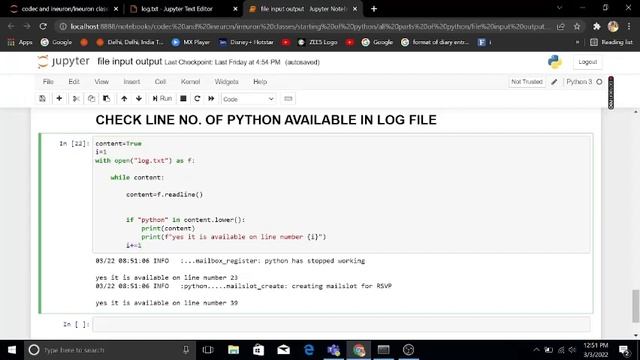Image resolution: width=640 pixels, height=360 pixels.
Task: Open the MX Player bookmark
Action: (191, 42)
